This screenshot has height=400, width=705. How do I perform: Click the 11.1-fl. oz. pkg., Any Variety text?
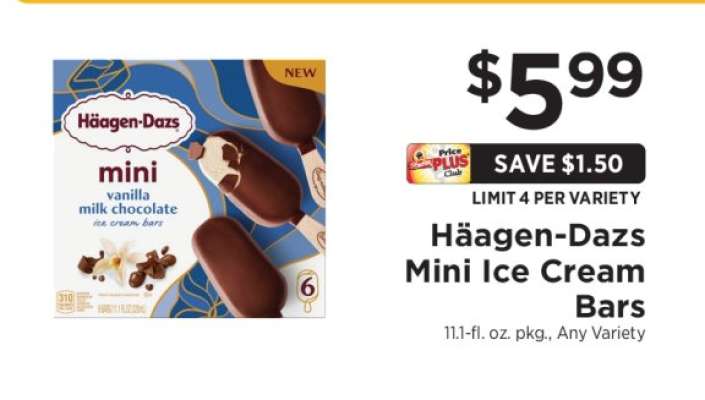tap(544, 334)
